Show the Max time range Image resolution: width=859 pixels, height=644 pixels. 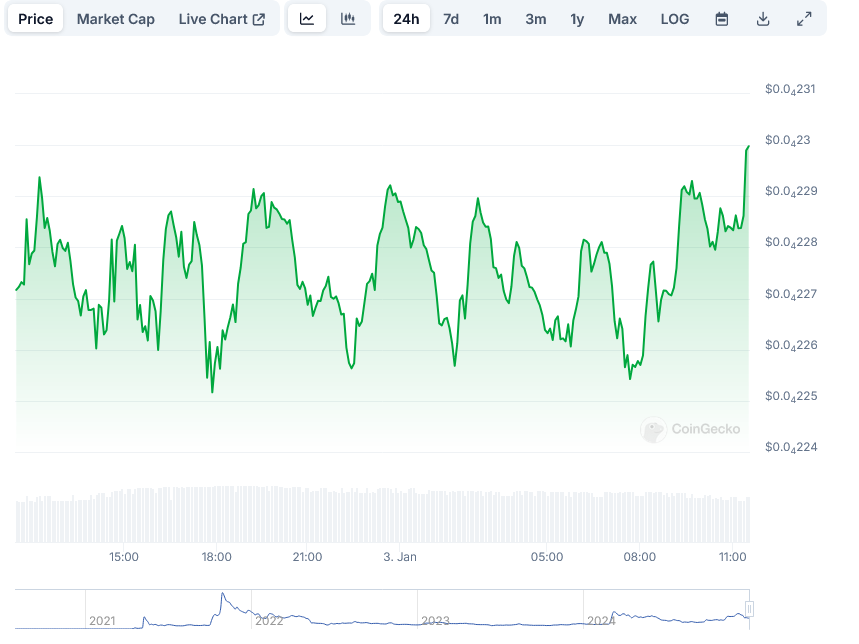[622, 19]
